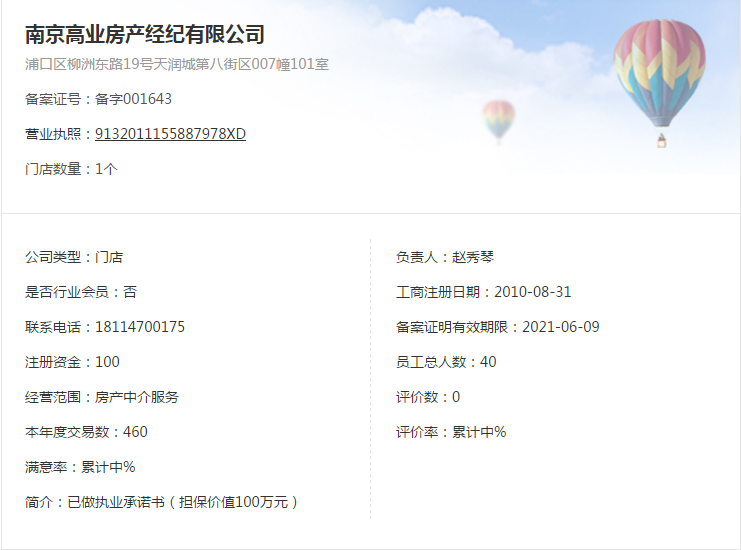Select the company name heading
Viewport: 741px width, 550px height.
(145, 35)
